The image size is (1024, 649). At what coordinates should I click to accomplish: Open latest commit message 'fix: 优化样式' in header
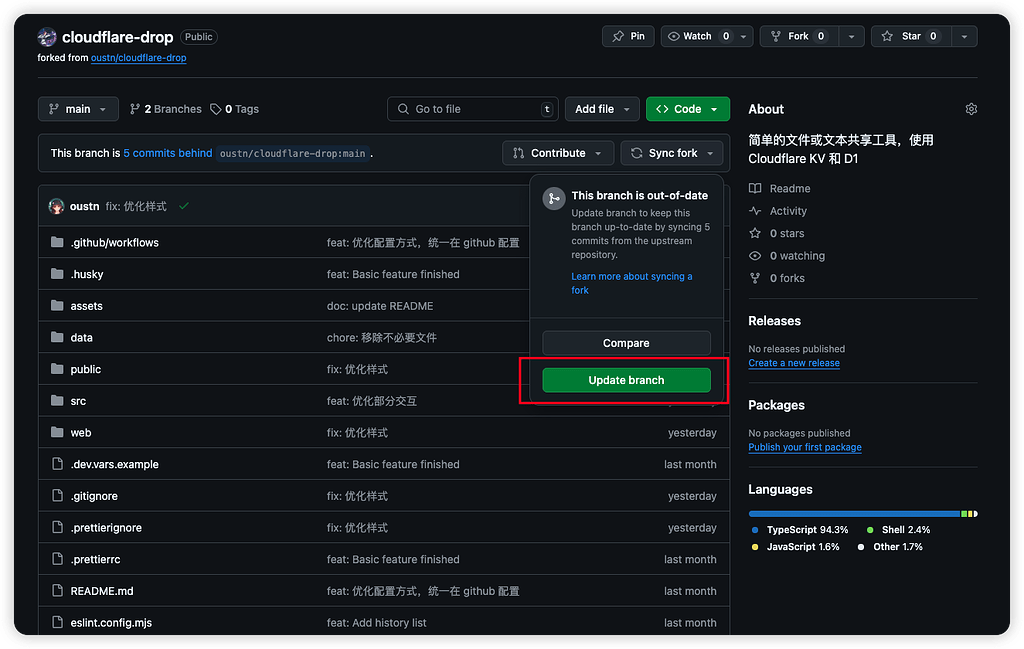(x=136, y=206)
